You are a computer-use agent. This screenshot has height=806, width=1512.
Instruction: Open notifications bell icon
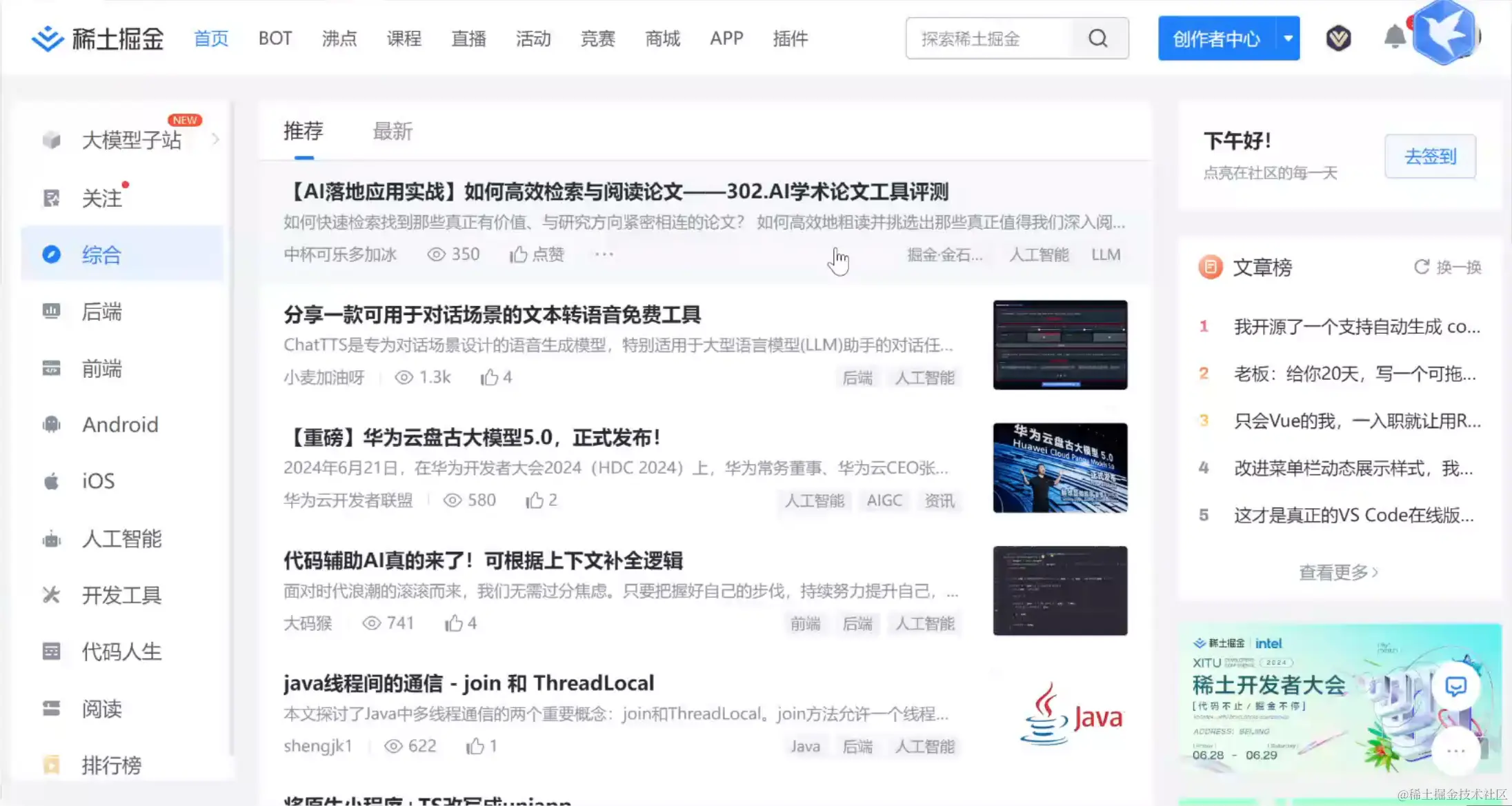pyautogui.click(x=1394, y=37)
